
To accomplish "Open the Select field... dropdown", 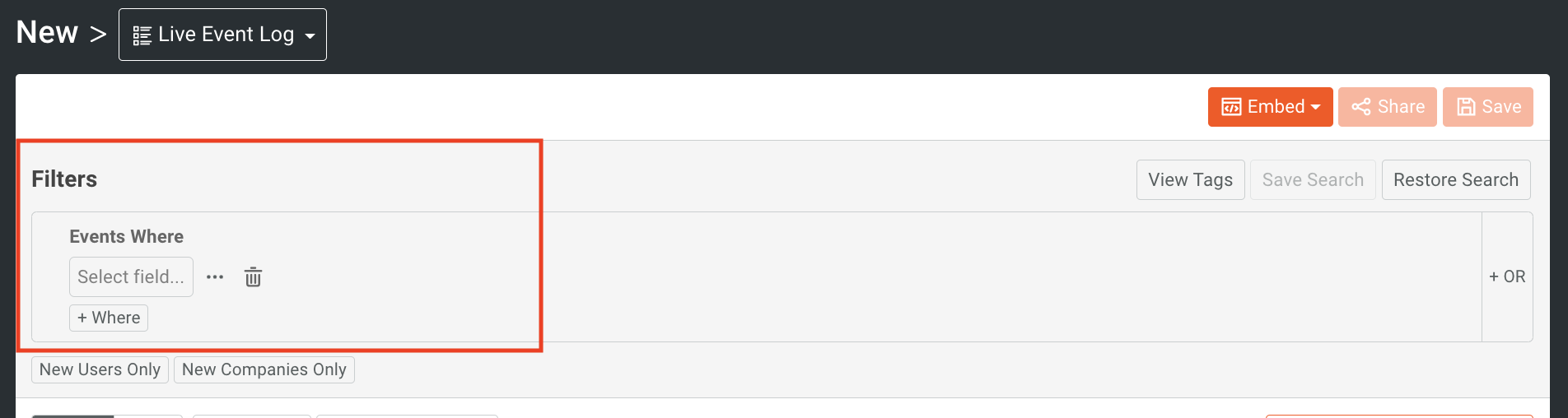I will (x=131, y=276).
